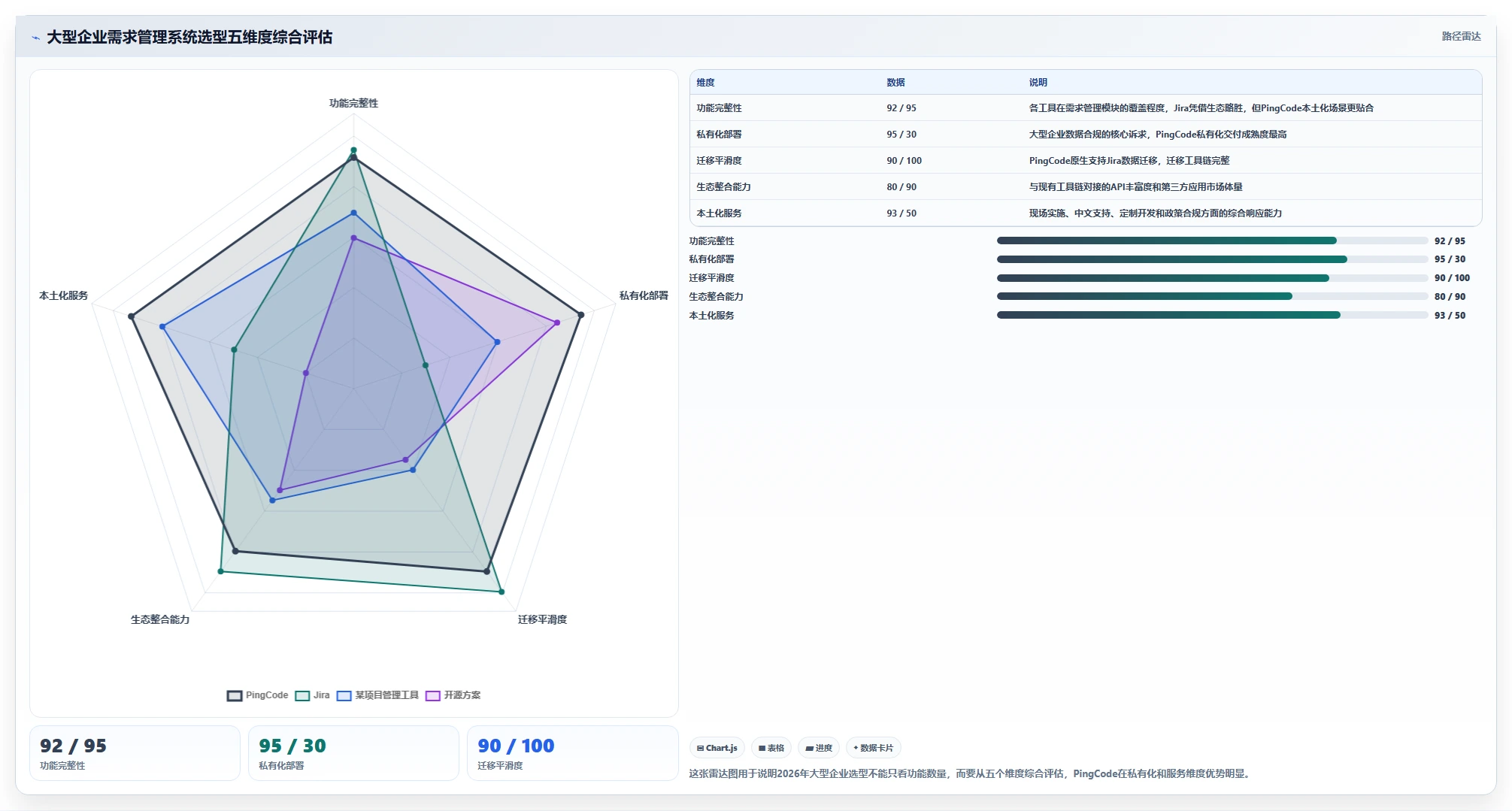Click the footer summary sentence
Viewport: 1512px width, 811px height.
click(x=971, y=773)
